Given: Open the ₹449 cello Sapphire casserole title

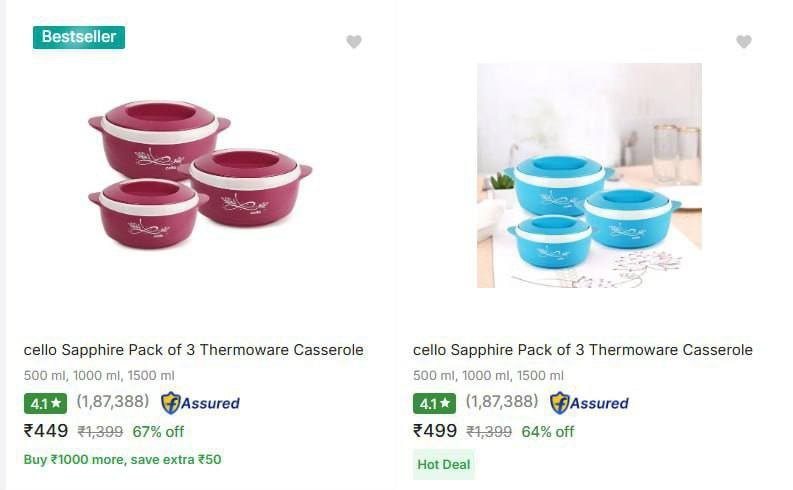Looking at the screenshot, I should [x=194, y=350].
